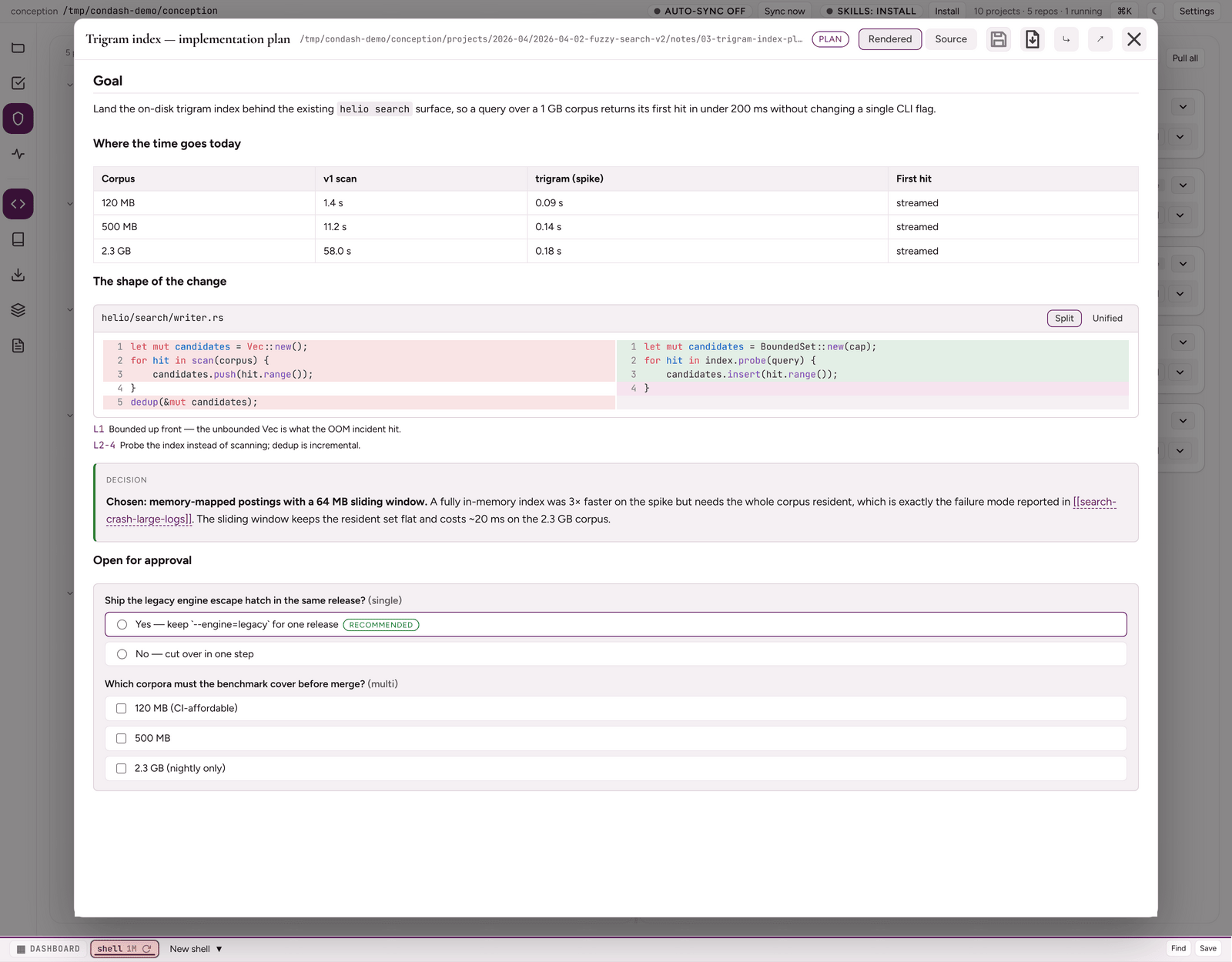The width and height of the screenshot is (1232, 962).
Task: Click the download document icon
Action: pyautogui.click(x=1033, y=39)
